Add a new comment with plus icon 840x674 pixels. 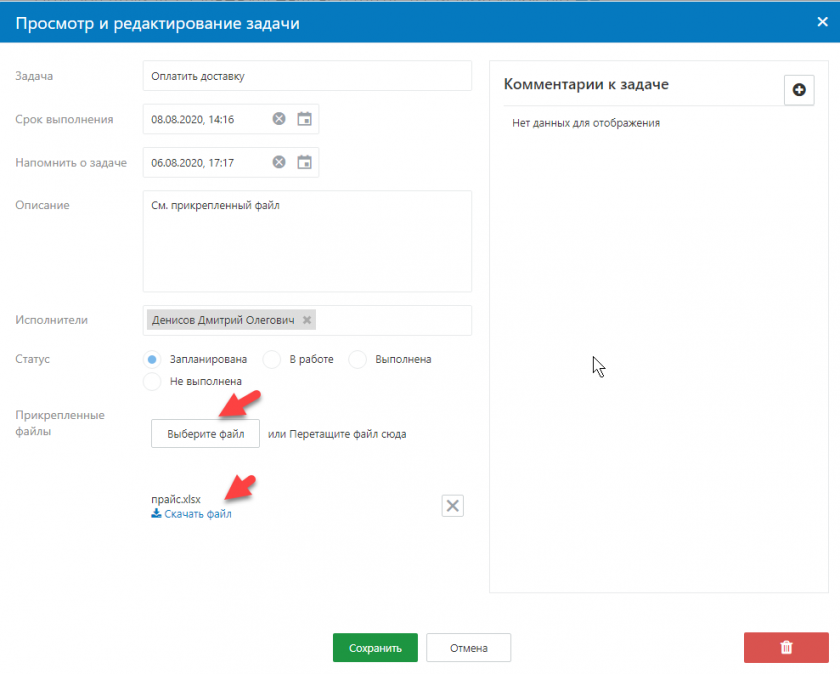click(x=798, y=90)
